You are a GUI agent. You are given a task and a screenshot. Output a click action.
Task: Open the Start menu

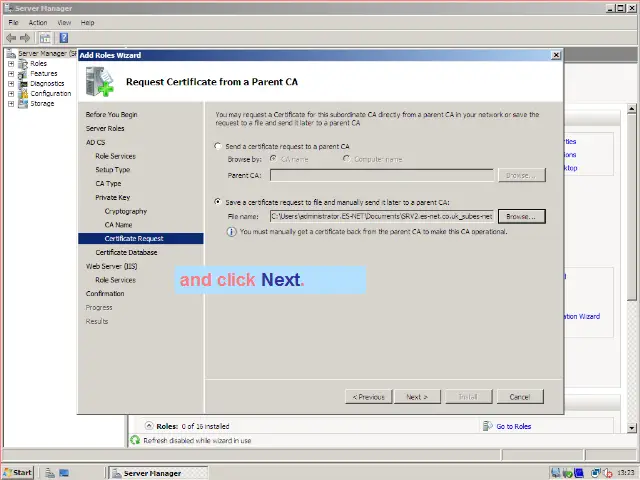18,473
